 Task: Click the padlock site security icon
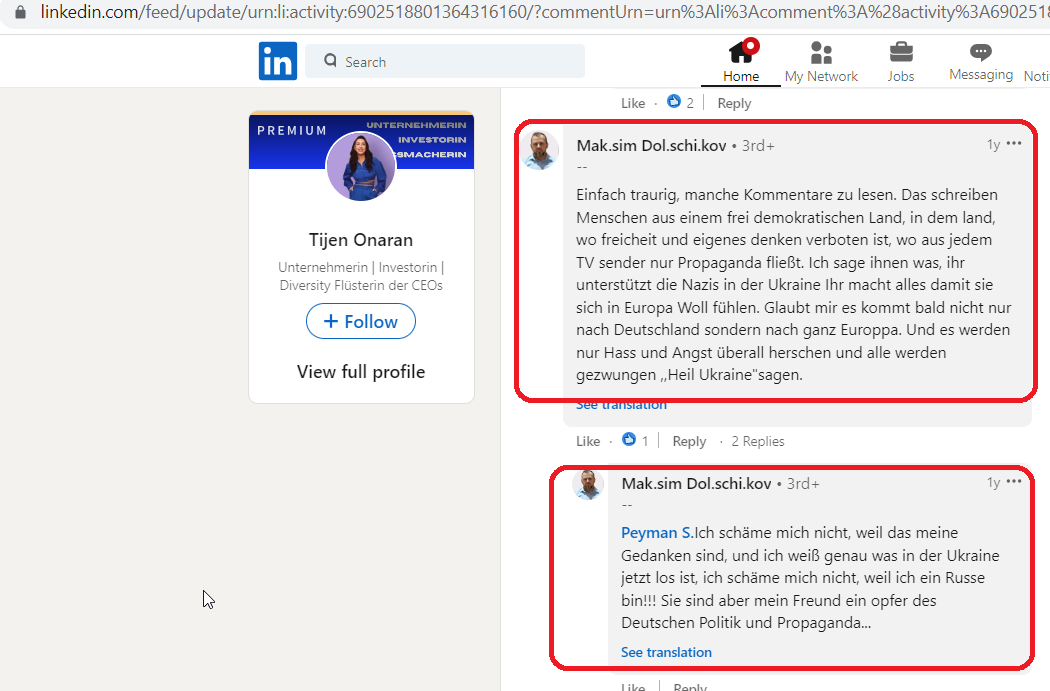21,12
